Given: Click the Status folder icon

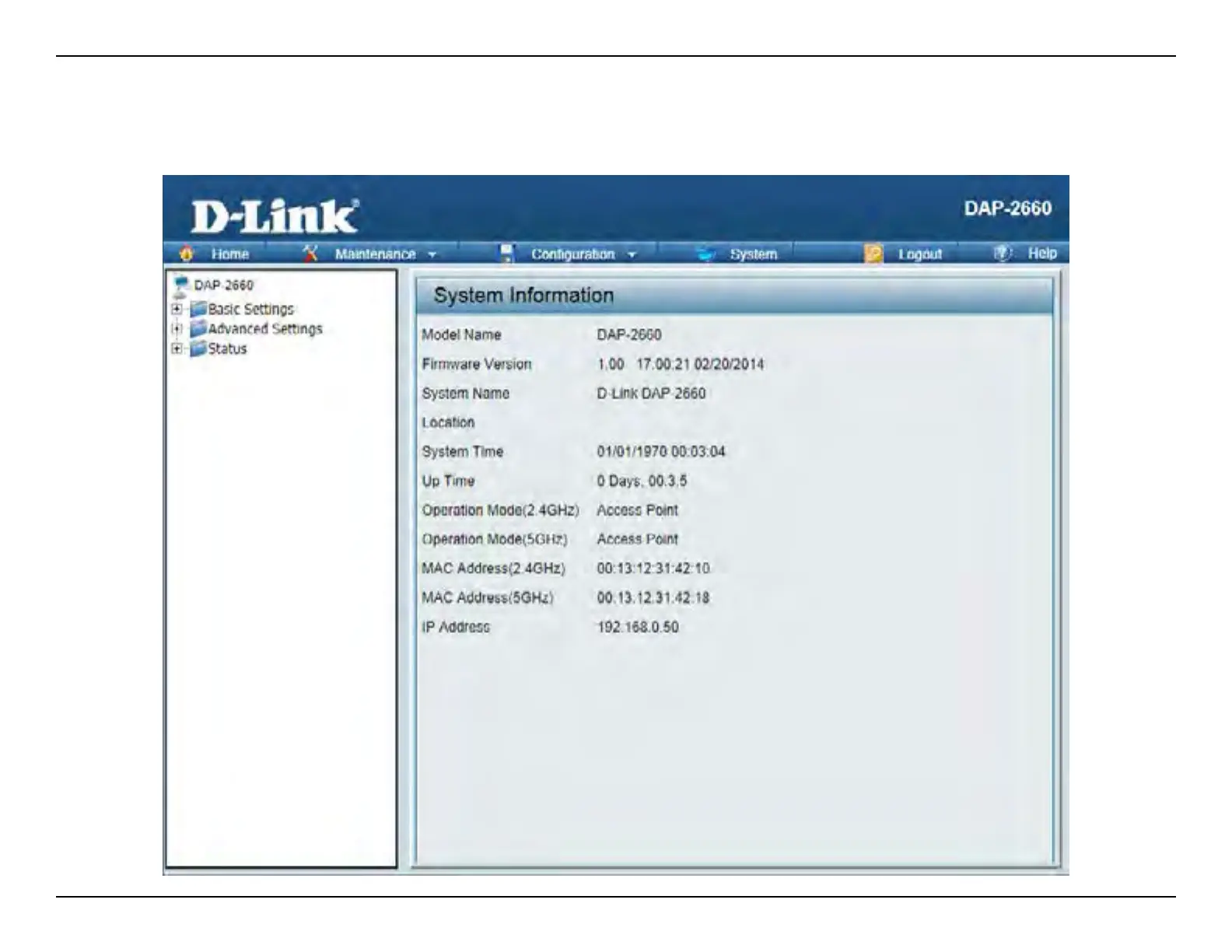Looking at the screenshot, I should click(198, 349).
